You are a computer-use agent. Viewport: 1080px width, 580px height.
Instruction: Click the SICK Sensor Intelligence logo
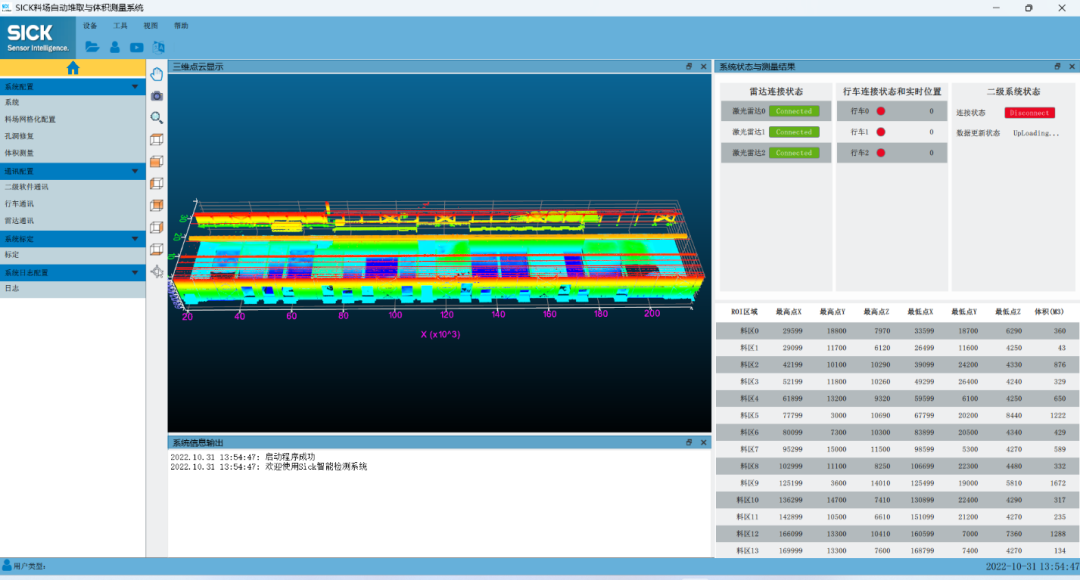click(38, 38)
